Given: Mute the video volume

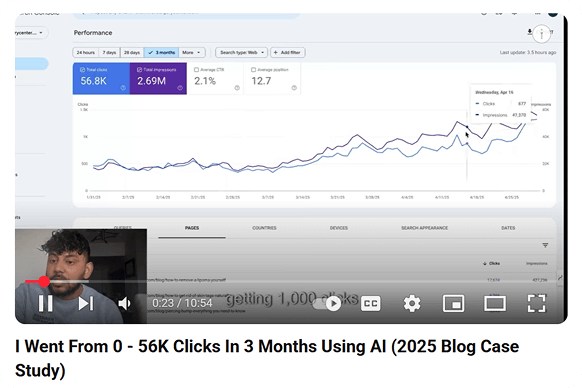Looking at the screenshot, I should (x=124, y=304).
